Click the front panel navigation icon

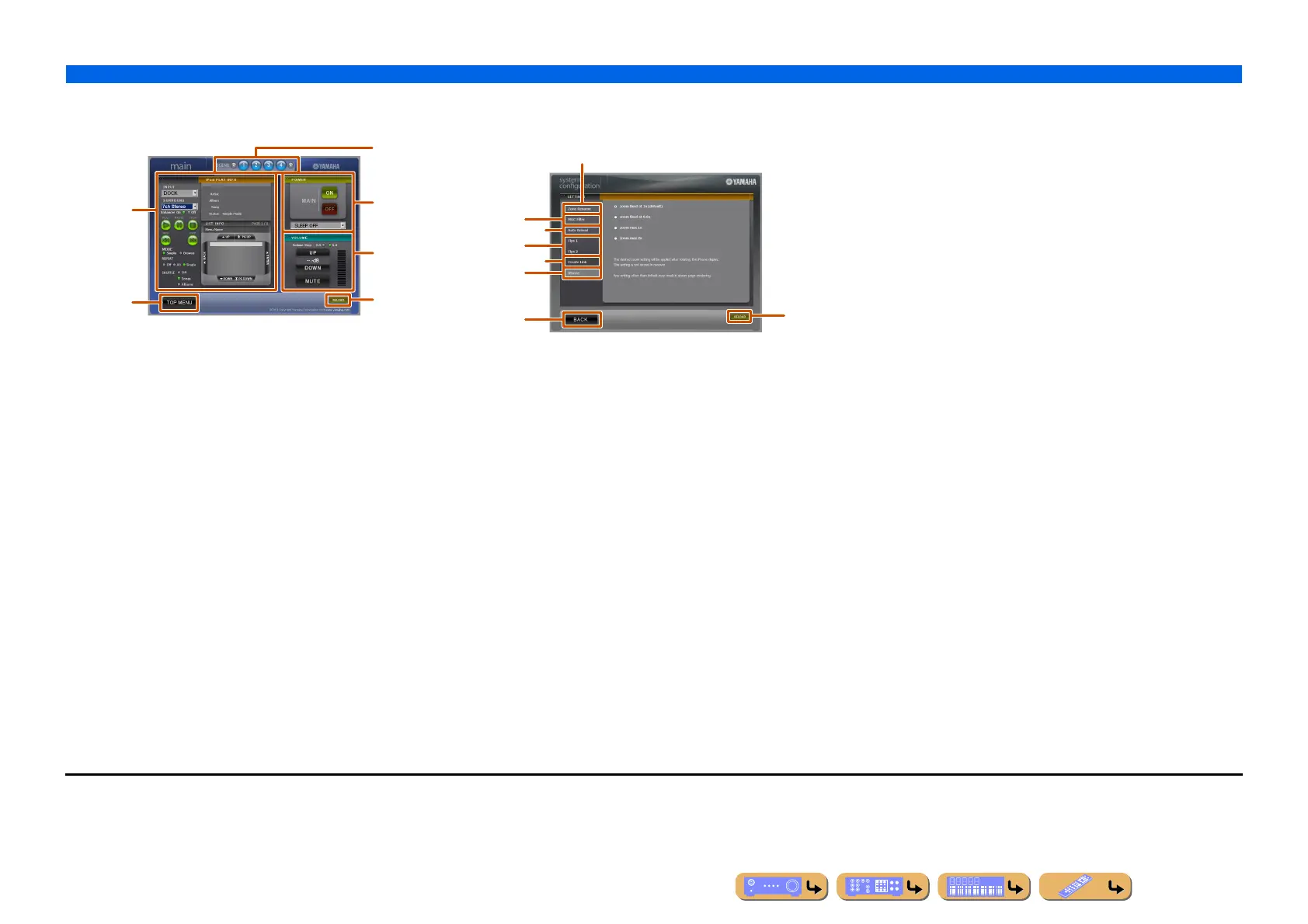(781, 886)
